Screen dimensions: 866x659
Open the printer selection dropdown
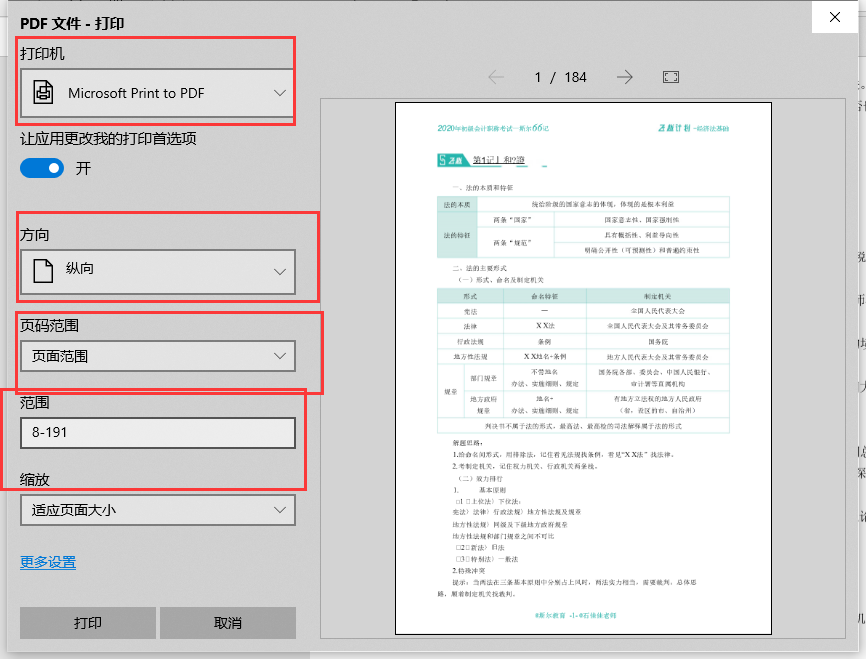pos(155,91)
